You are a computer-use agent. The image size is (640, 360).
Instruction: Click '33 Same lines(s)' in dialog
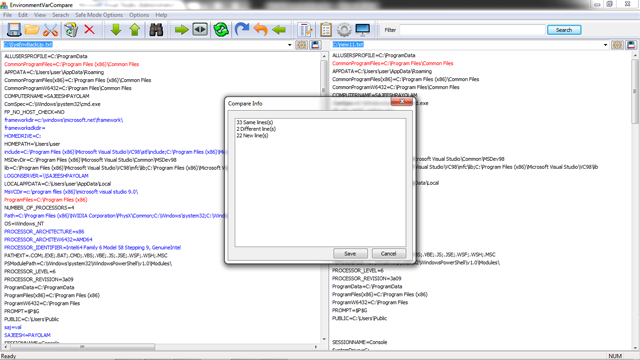coord(255,122)
